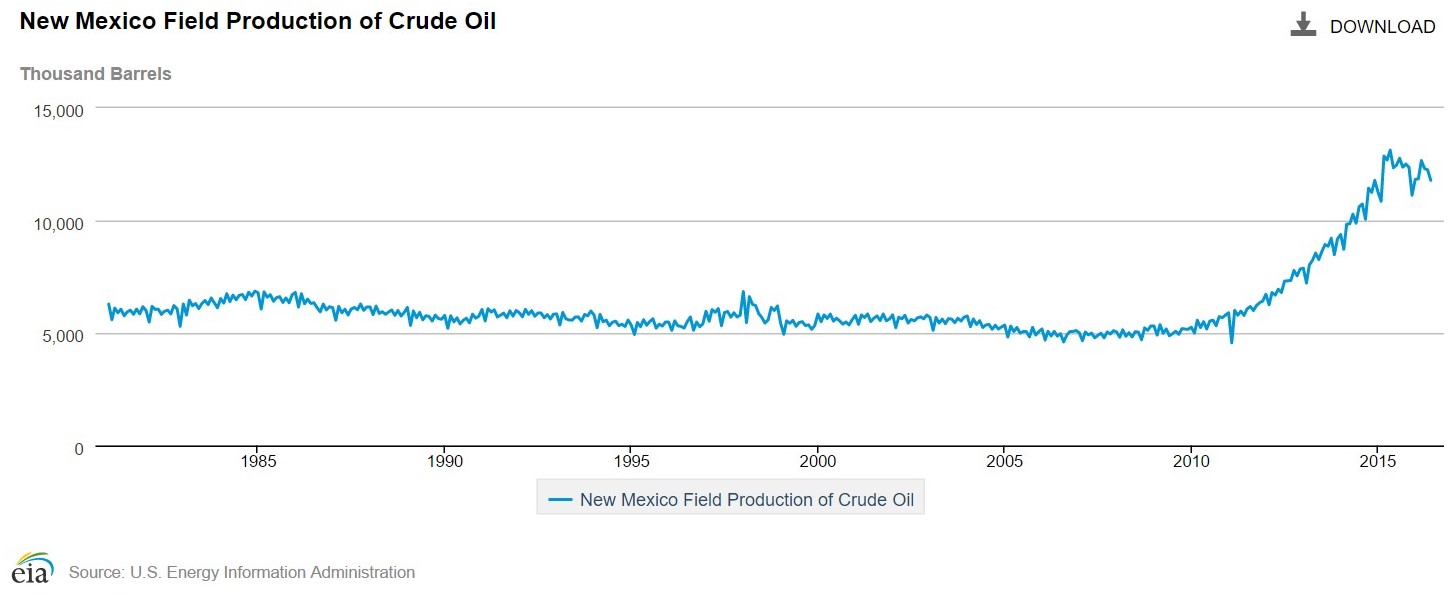Click the chart title heading

click(258, 21)
